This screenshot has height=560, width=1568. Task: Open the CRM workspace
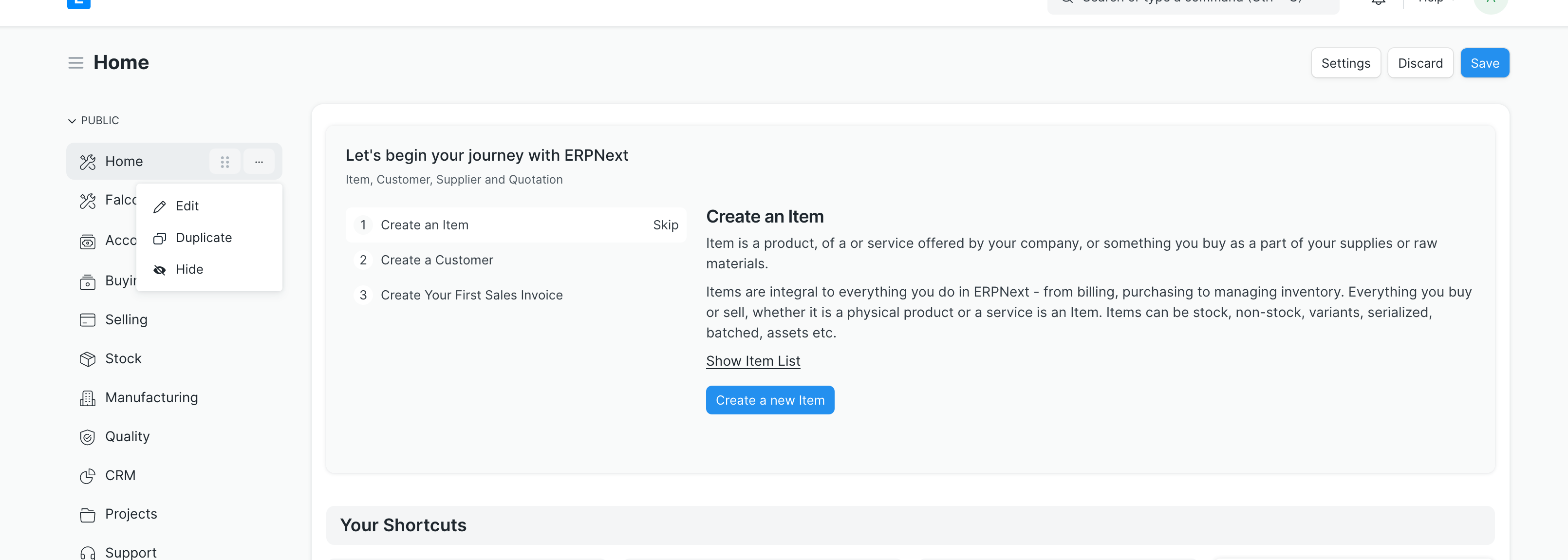click(174, 475)
